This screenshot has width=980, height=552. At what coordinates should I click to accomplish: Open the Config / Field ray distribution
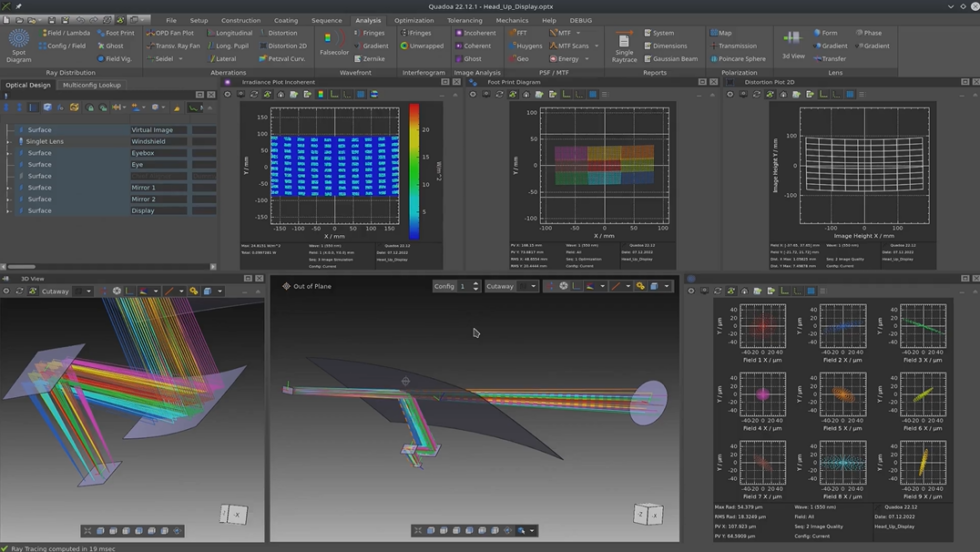[x=62, y=46]
